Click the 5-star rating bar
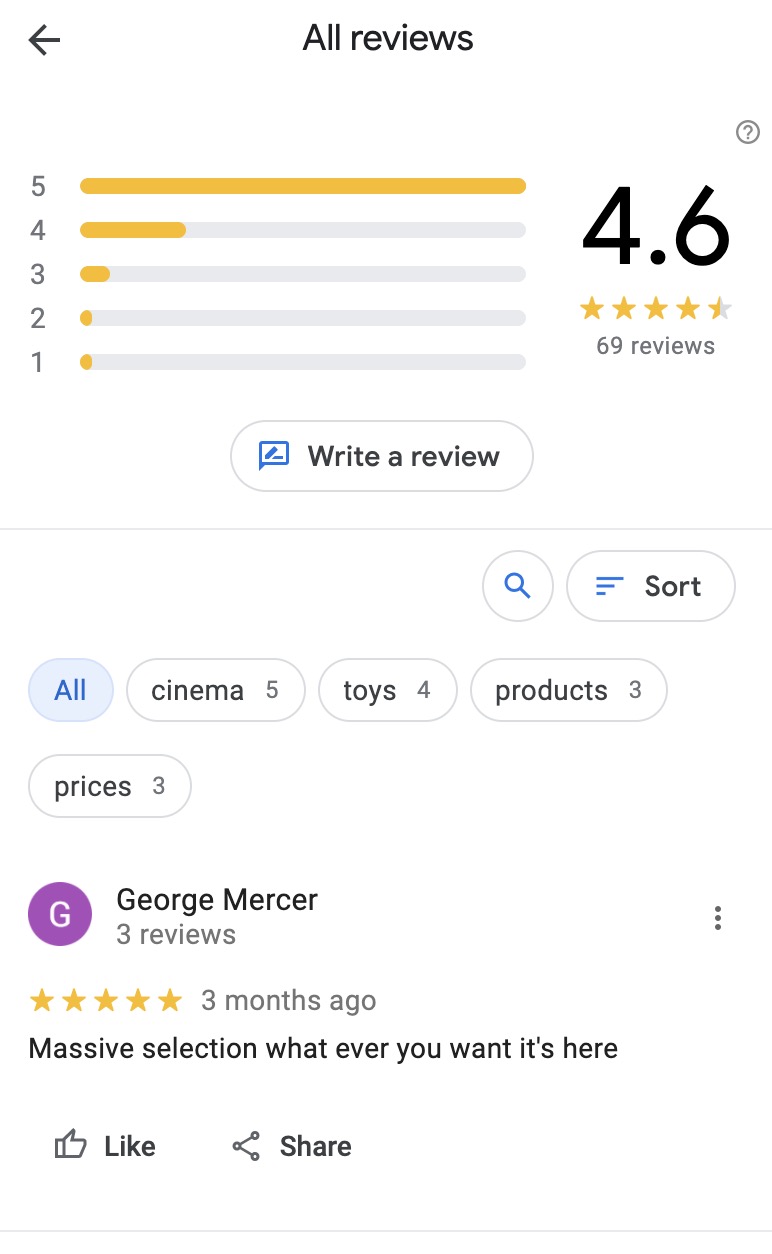 pyautogui.click(x=303, y=186)
